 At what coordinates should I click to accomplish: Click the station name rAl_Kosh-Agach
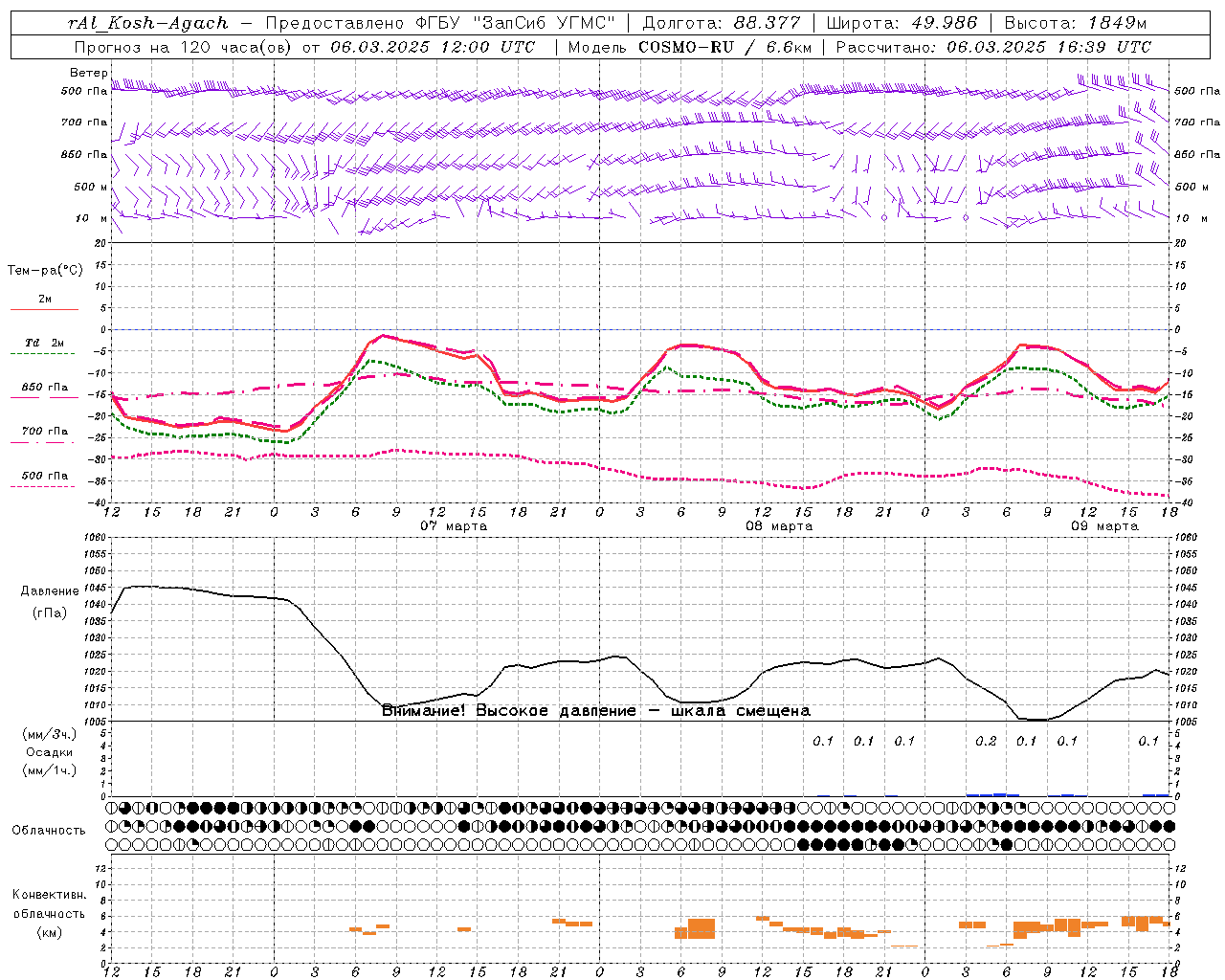pos(148,23)
